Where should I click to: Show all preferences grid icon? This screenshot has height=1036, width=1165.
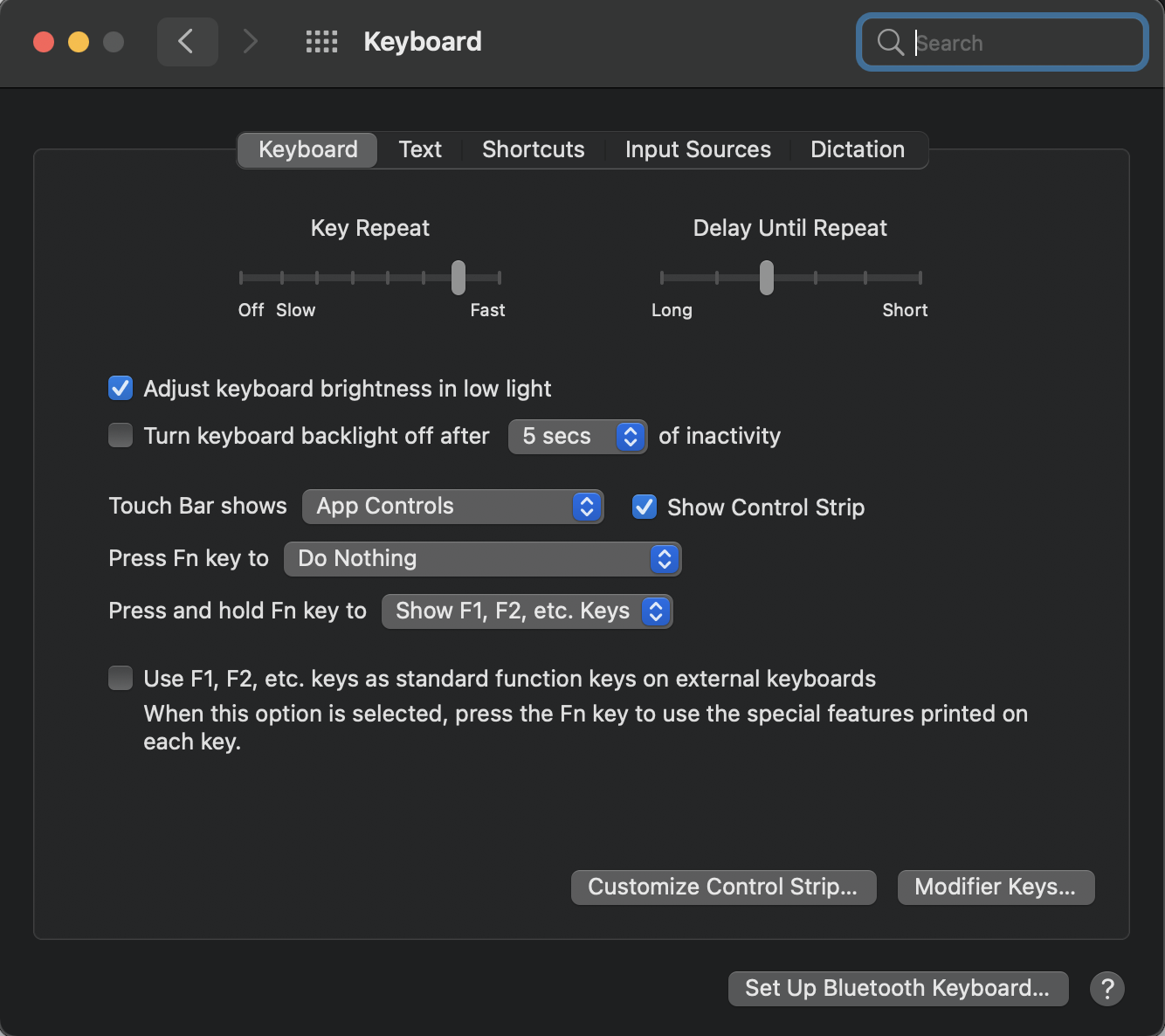coord(321,41)
